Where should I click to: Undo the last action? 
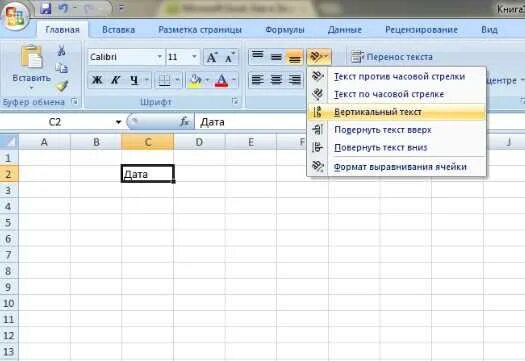pos(63,8)
